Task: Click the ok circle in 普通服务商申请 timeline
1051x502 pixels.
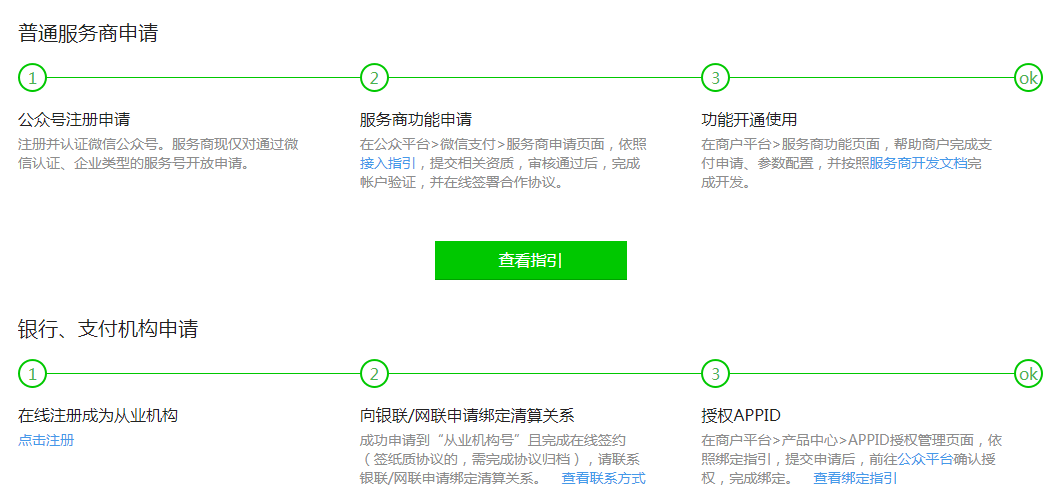Action: coord(1028,78)
